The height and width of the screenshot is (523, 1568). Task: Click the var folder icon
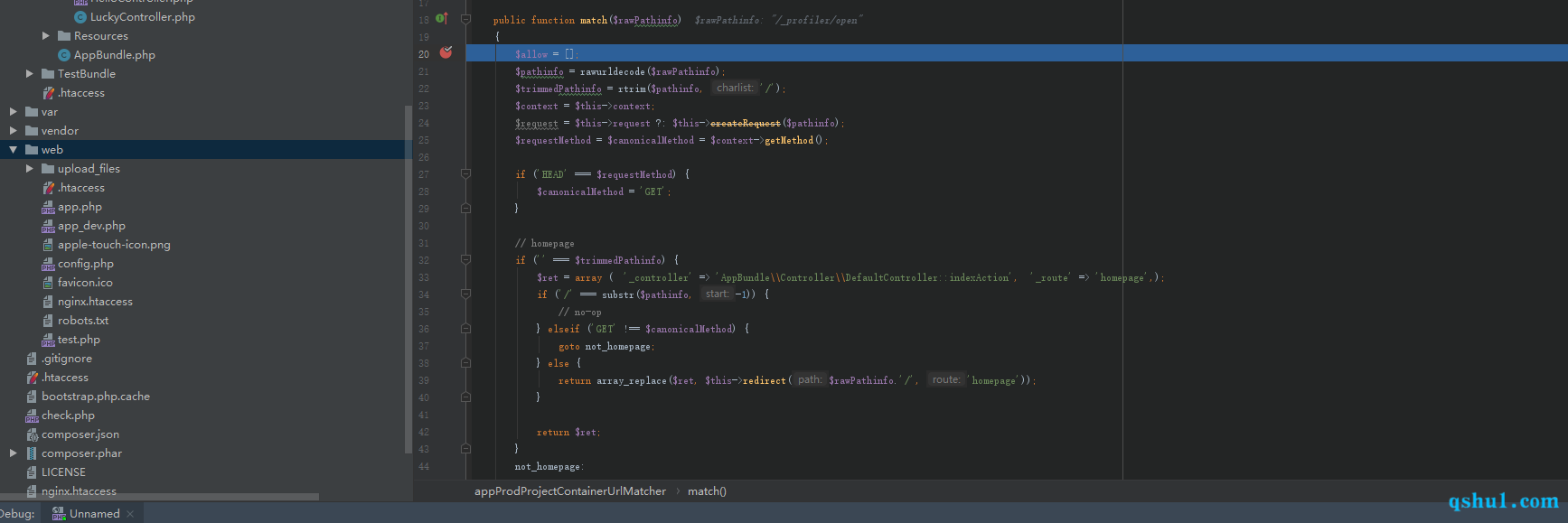(x=32, y=112)
